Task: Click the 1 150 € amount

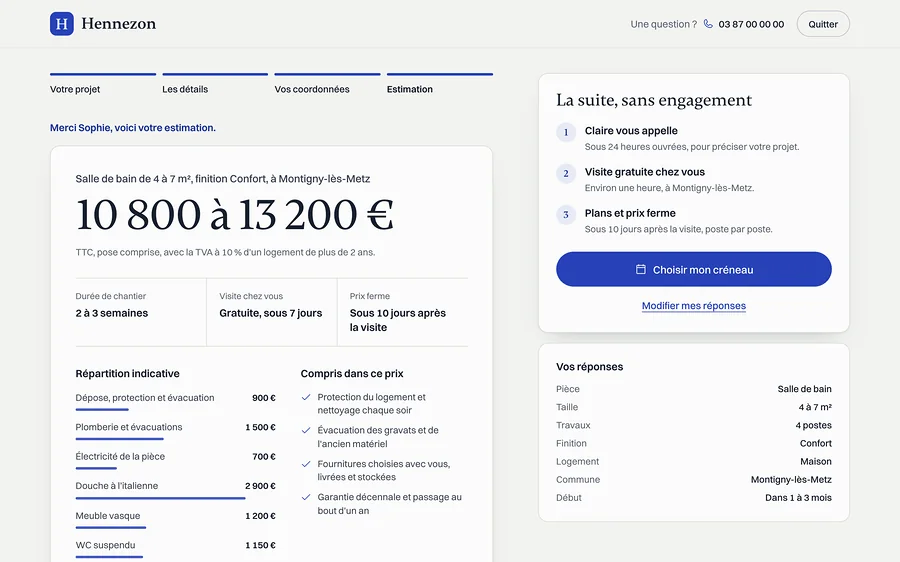Action: pyautogui.click(x=261, y=545)
